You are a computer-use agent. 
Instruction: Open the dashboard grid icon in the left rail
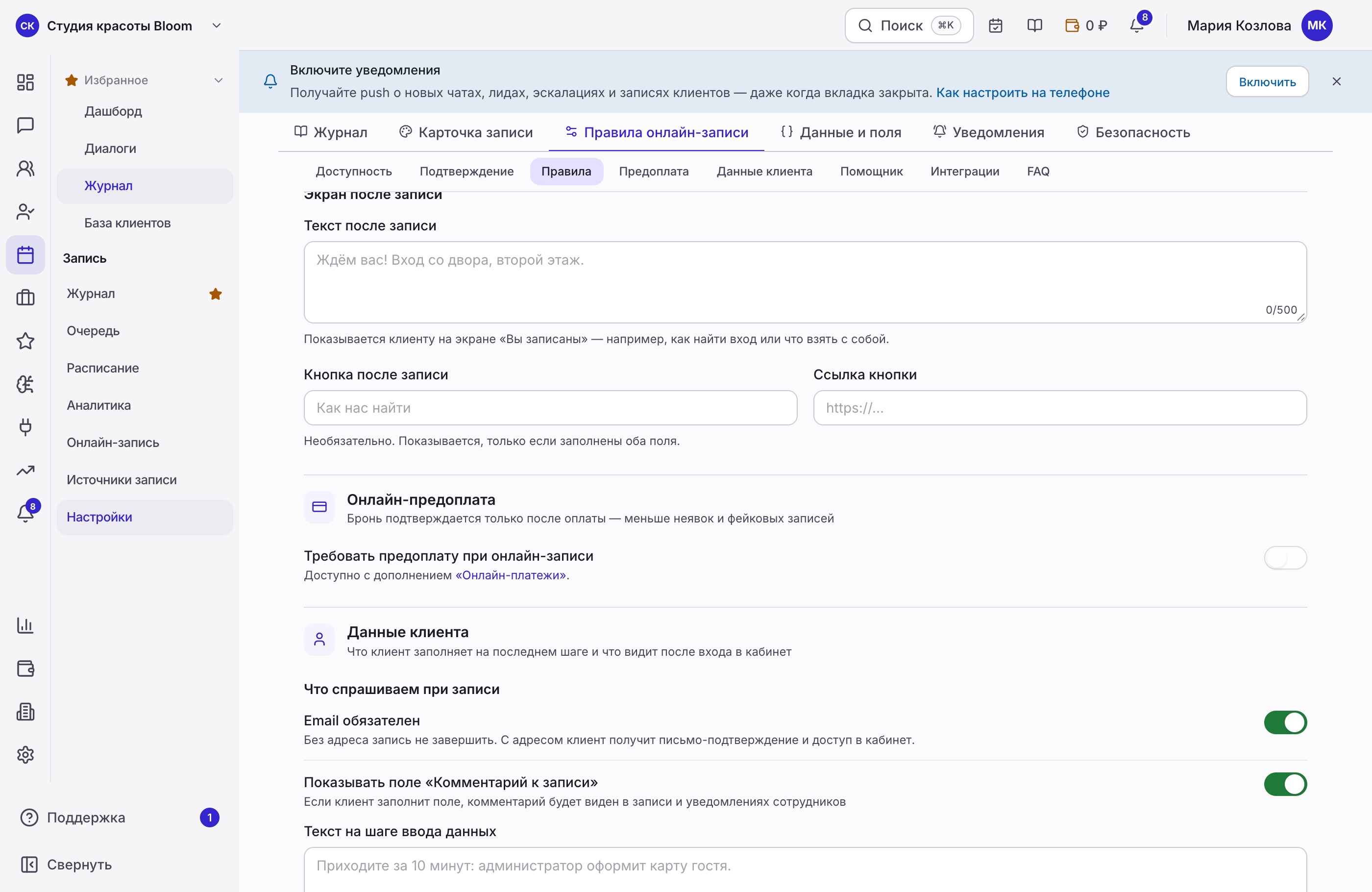pyautogui.click(x=25, y=82)
